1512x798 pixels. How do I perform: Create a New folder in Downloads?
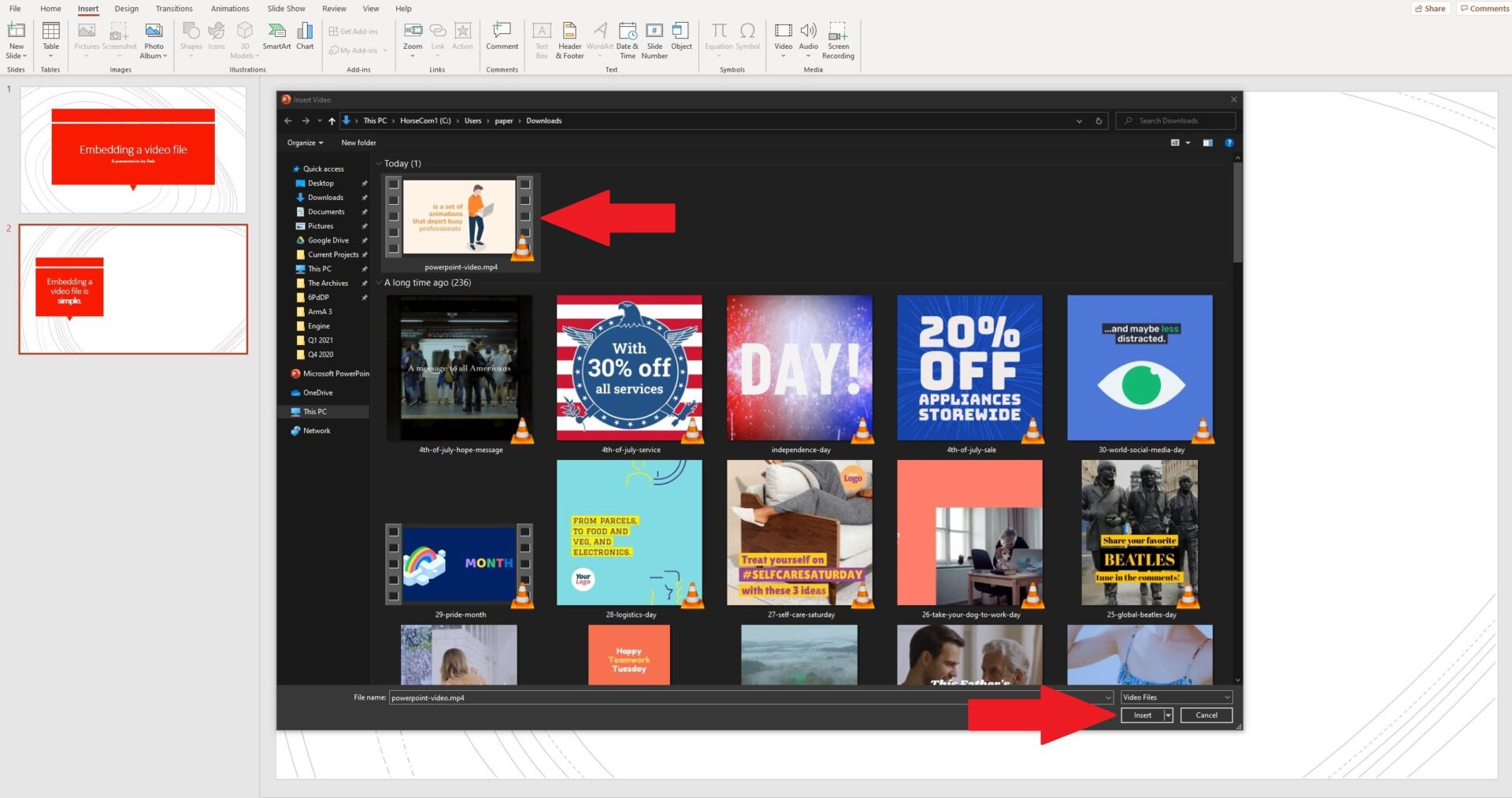click(x=358, y=143)
